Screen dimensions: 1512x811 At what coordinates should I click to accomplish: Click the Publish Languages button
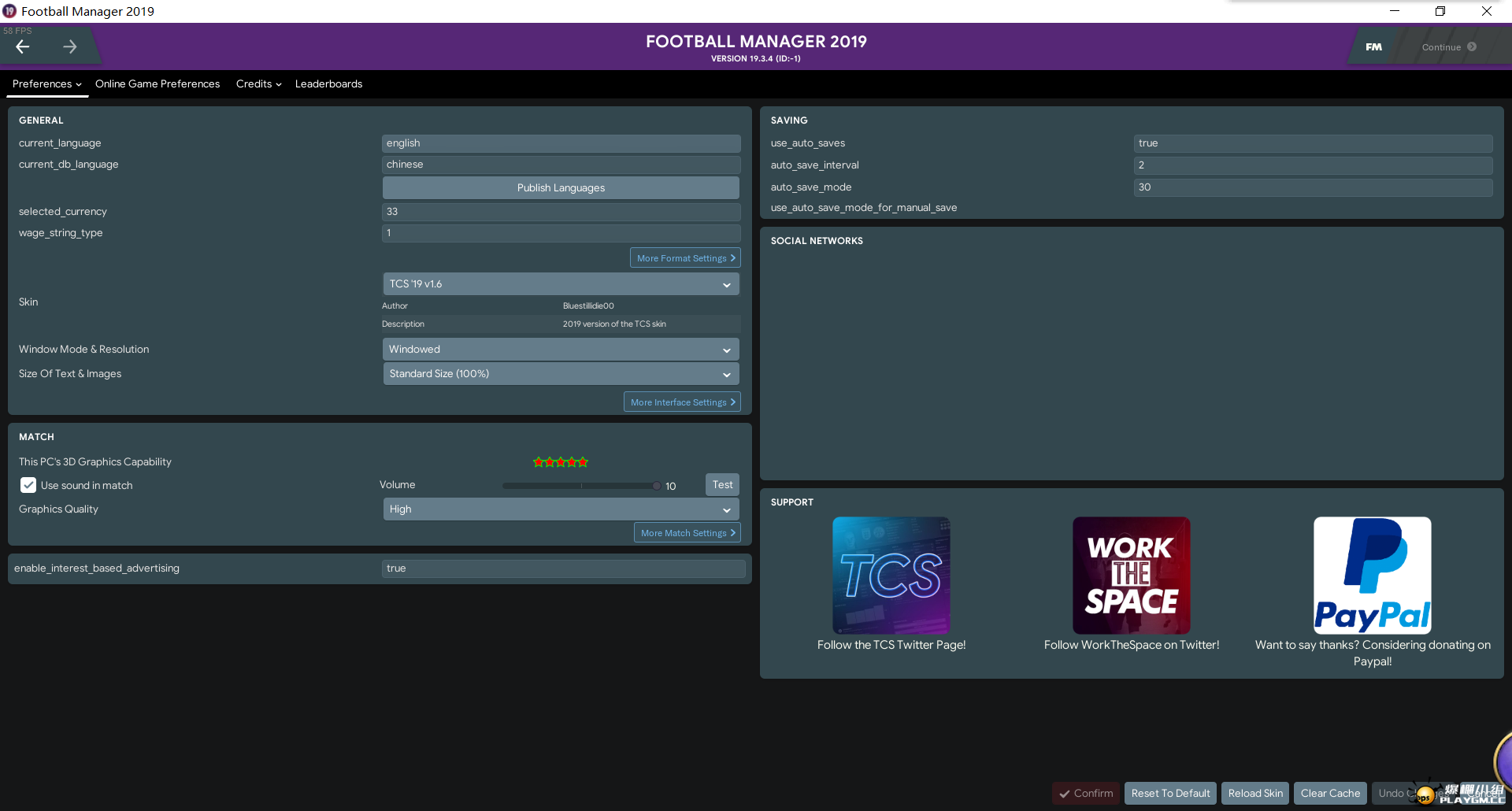(561, 188)
